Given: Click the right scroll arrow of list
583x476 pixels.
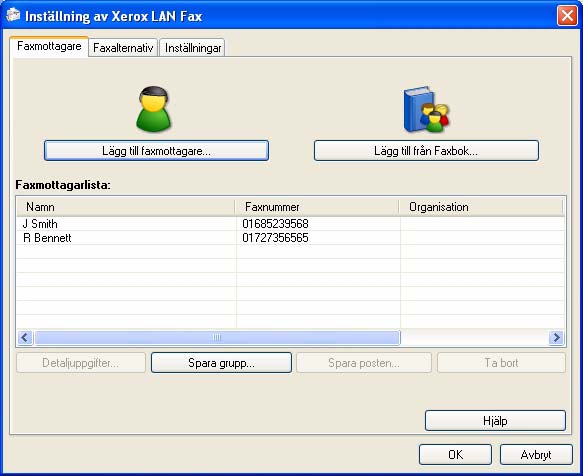Looking at the screenshot, I should click(557, 337).
